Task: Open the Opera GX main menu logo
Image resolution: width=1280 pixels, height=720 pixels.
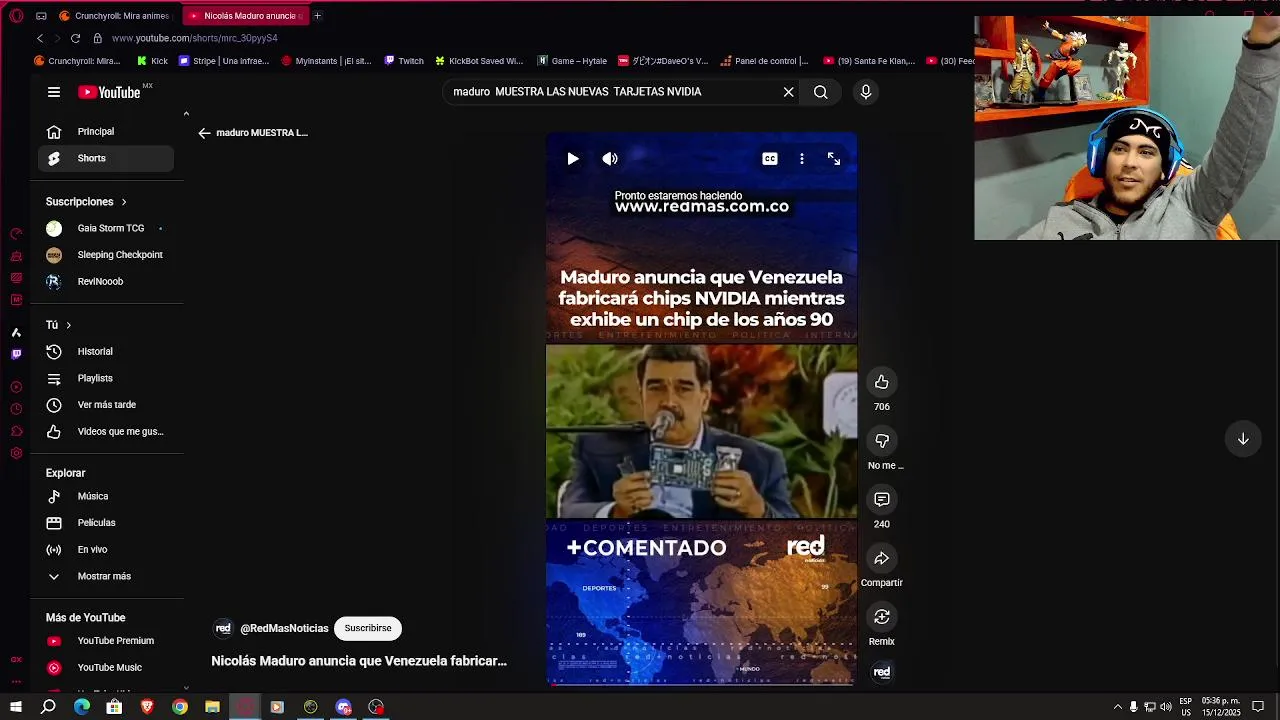Action: tap(16, 16)
